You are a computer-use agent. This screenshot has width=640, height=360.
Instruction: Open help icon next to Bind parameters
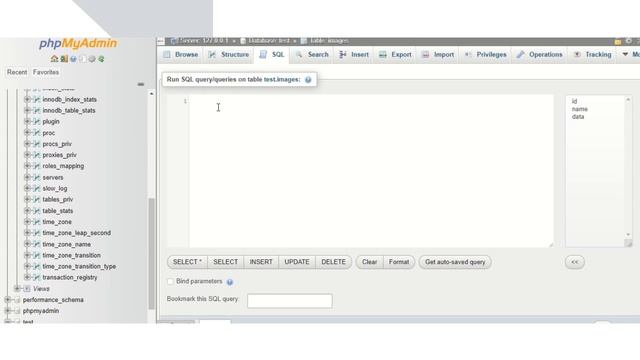click(230, 282)
